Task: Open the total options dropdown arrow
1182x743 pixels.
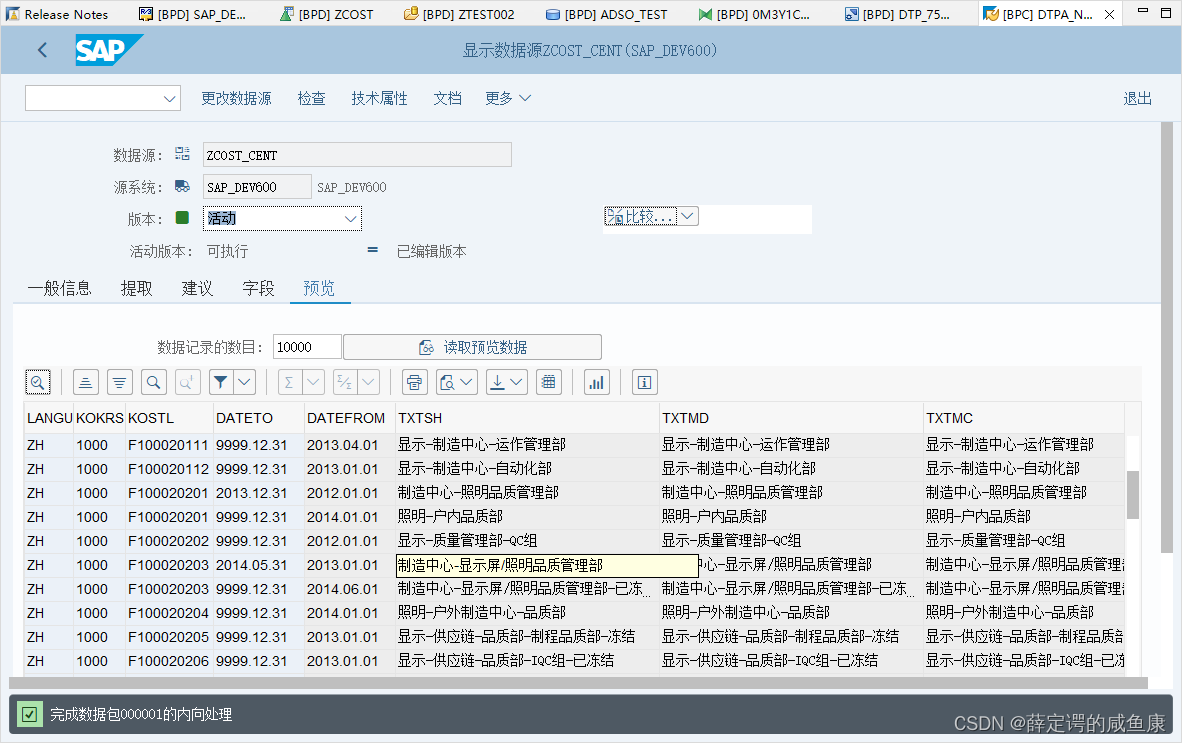Action: tap(314, 382)
